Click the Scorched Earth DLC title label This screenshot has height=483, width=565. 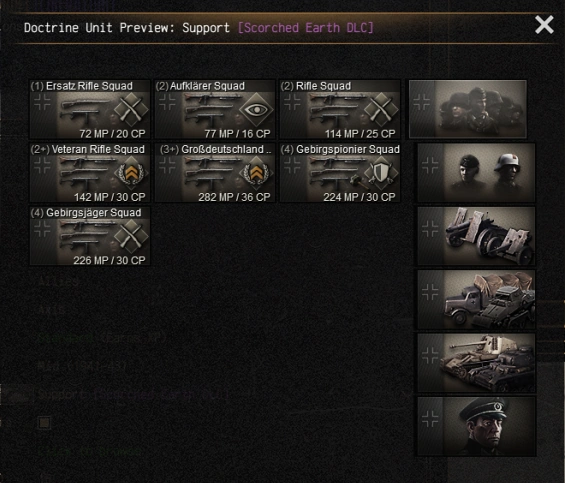pos(306,28)
